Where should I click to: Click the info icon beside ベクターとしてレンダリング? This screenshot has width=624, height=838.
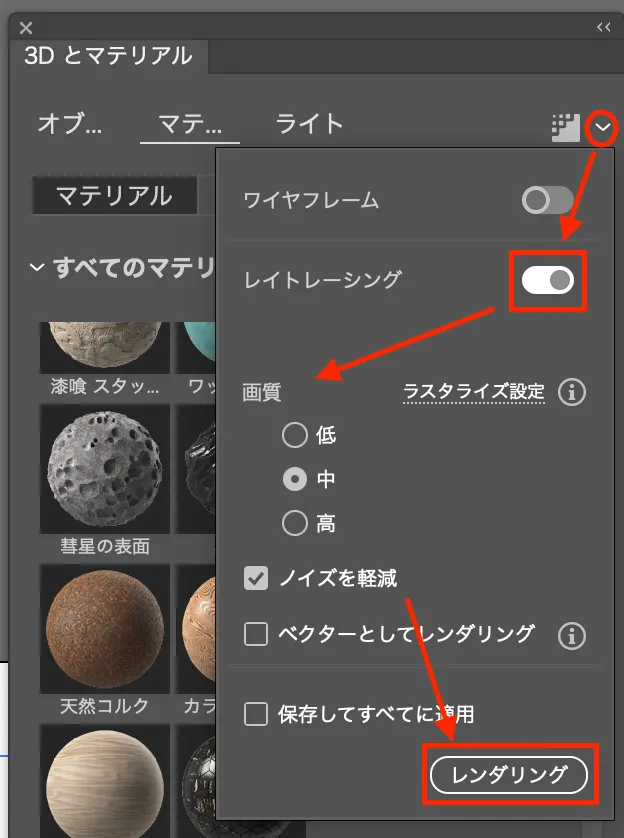pyautogui.click(x=572, y=636)
